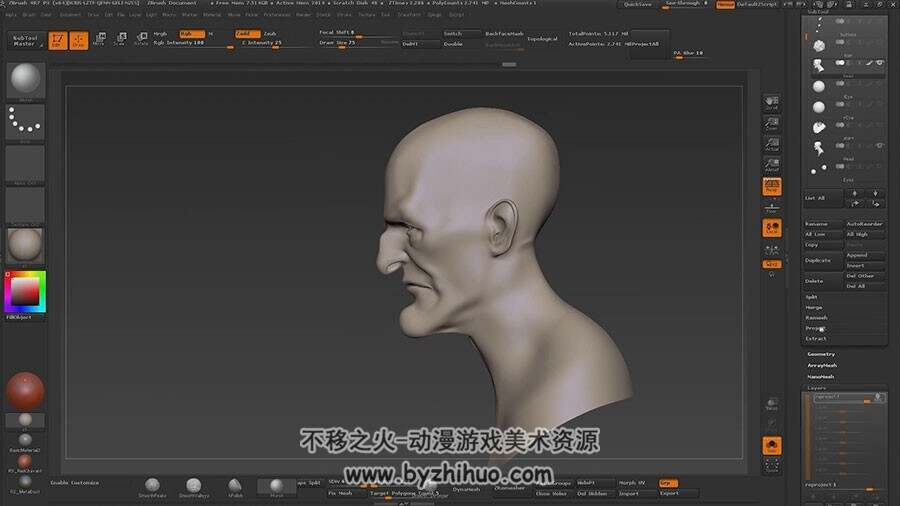Open the material sphere selector
Viewport: 900px width, 506px height.
tap(25, 247)
